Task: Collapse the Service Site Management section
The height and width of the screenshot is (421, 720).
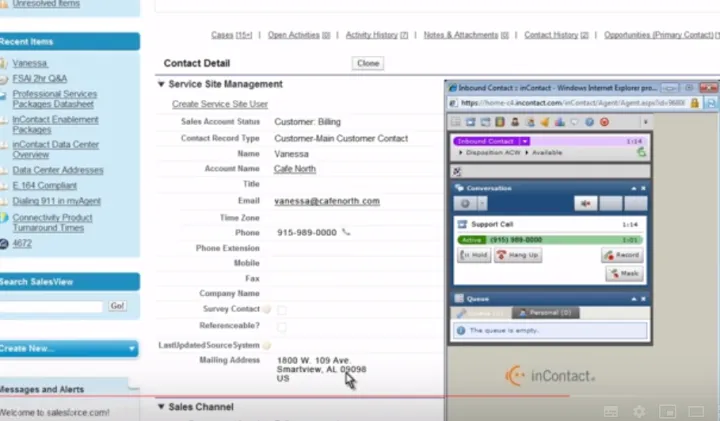Action: 162,85
